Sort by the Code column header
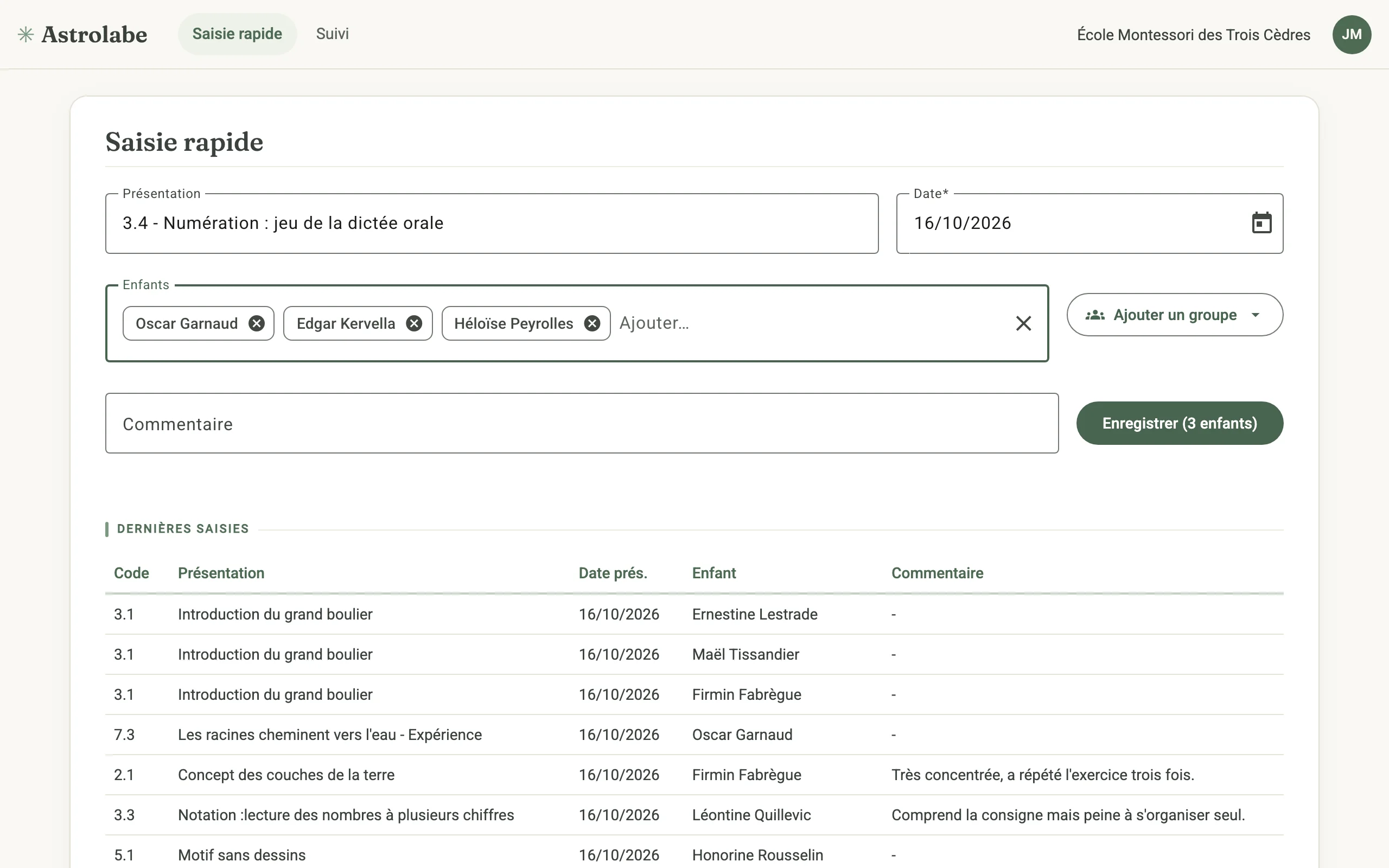This screenshot has height=868, width=1389. pyautogui.click(x=131, y=573)
